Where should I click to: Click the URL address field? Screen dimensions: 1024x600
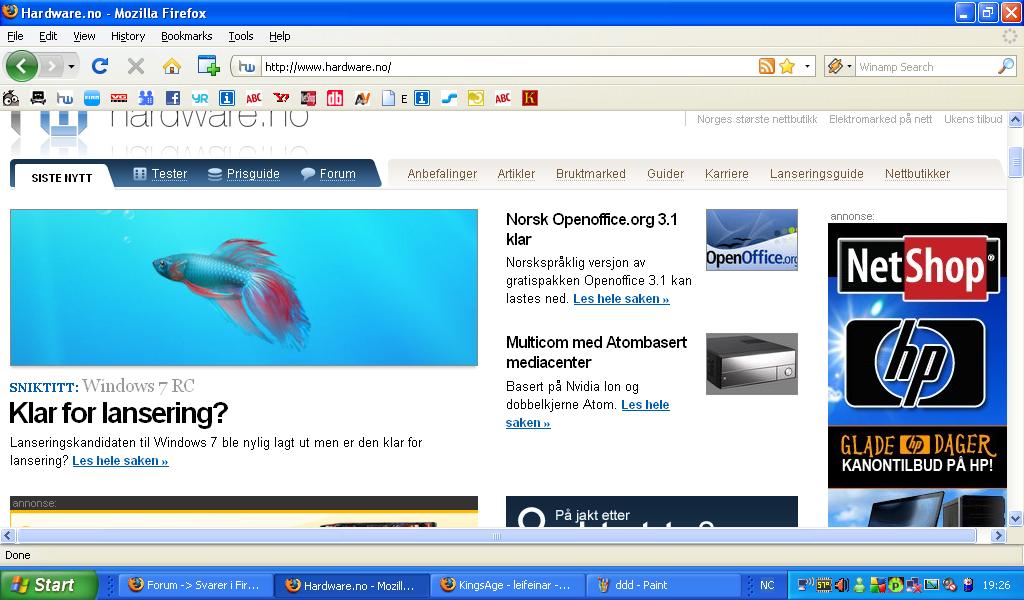tap(508, 67)
